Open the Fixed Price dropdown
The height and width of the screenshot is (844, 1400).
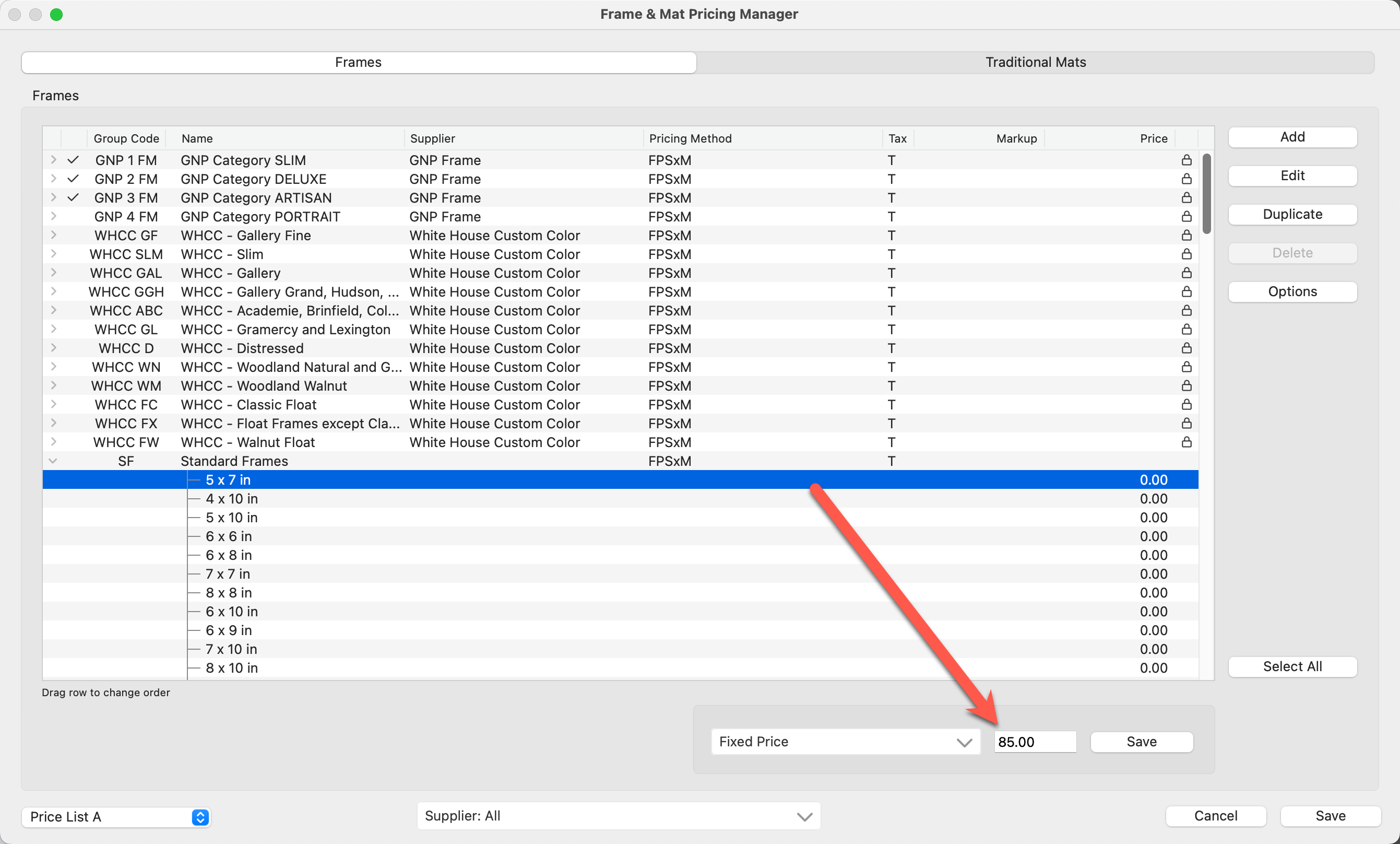[x=845, y=742]
